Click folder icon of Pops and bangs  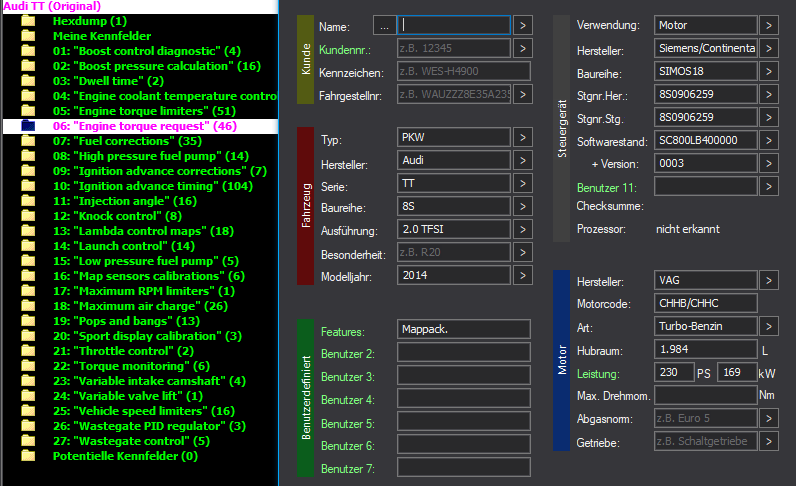coord(28,321)
